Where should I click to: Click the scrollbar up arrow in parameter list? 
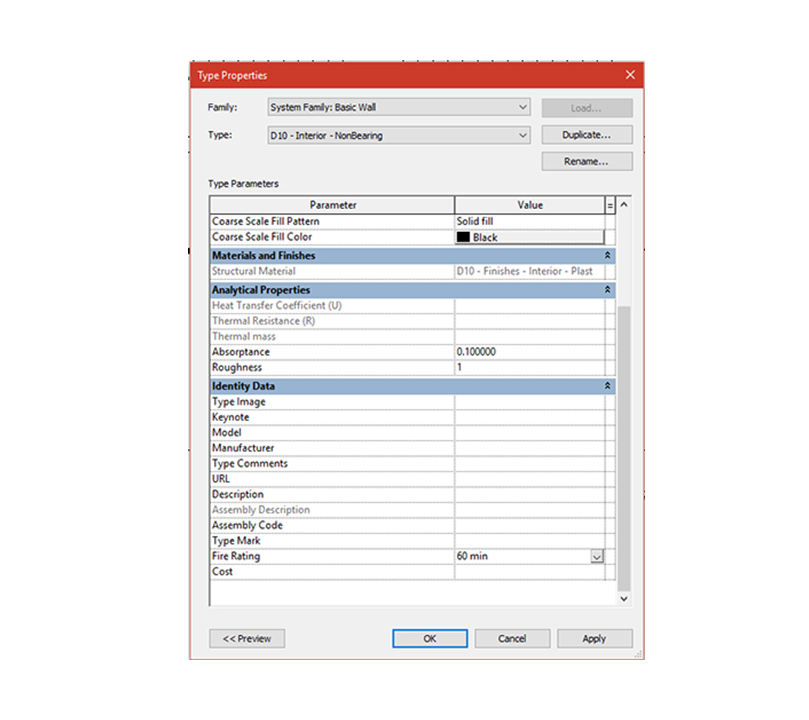[625, 205]
